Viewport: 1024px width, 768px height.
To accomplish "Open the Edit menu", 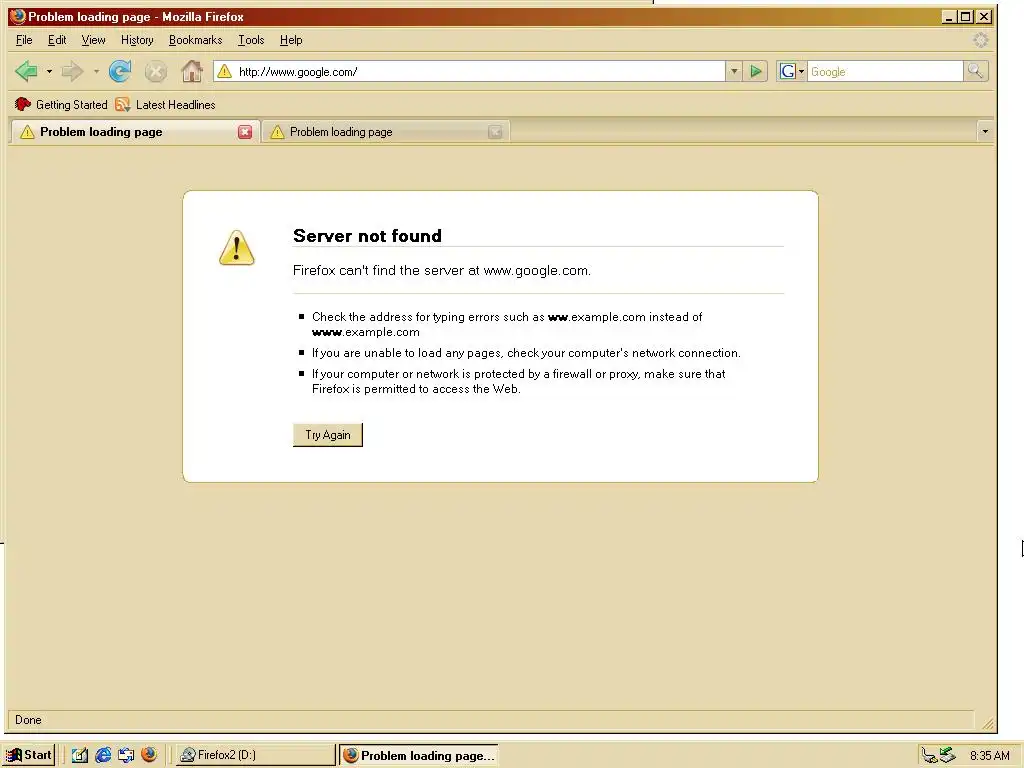I will coord(57,40).
